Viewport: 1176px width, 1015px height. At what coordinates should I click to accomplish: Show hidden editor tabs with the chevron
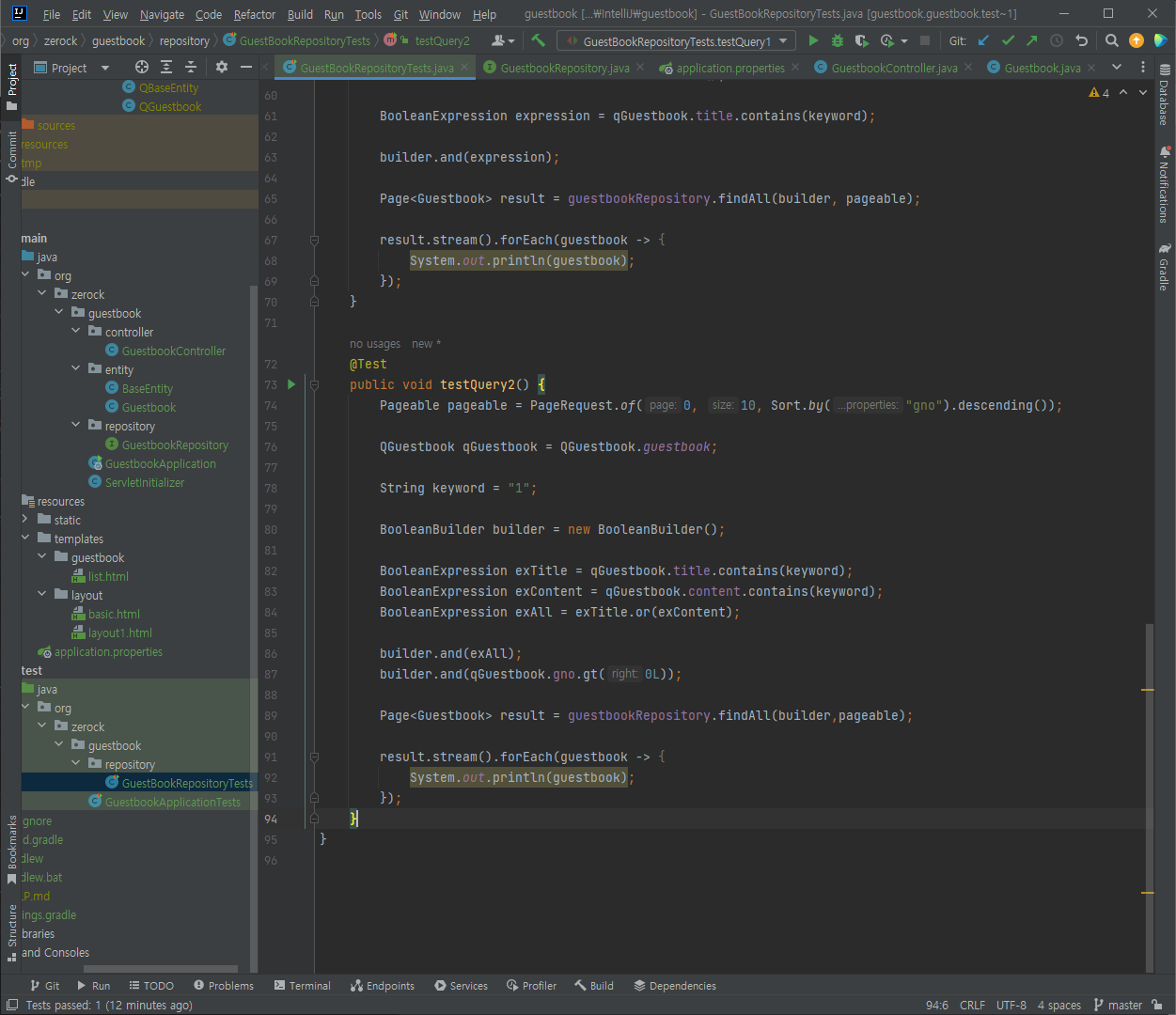click(x=1117, y=67)
